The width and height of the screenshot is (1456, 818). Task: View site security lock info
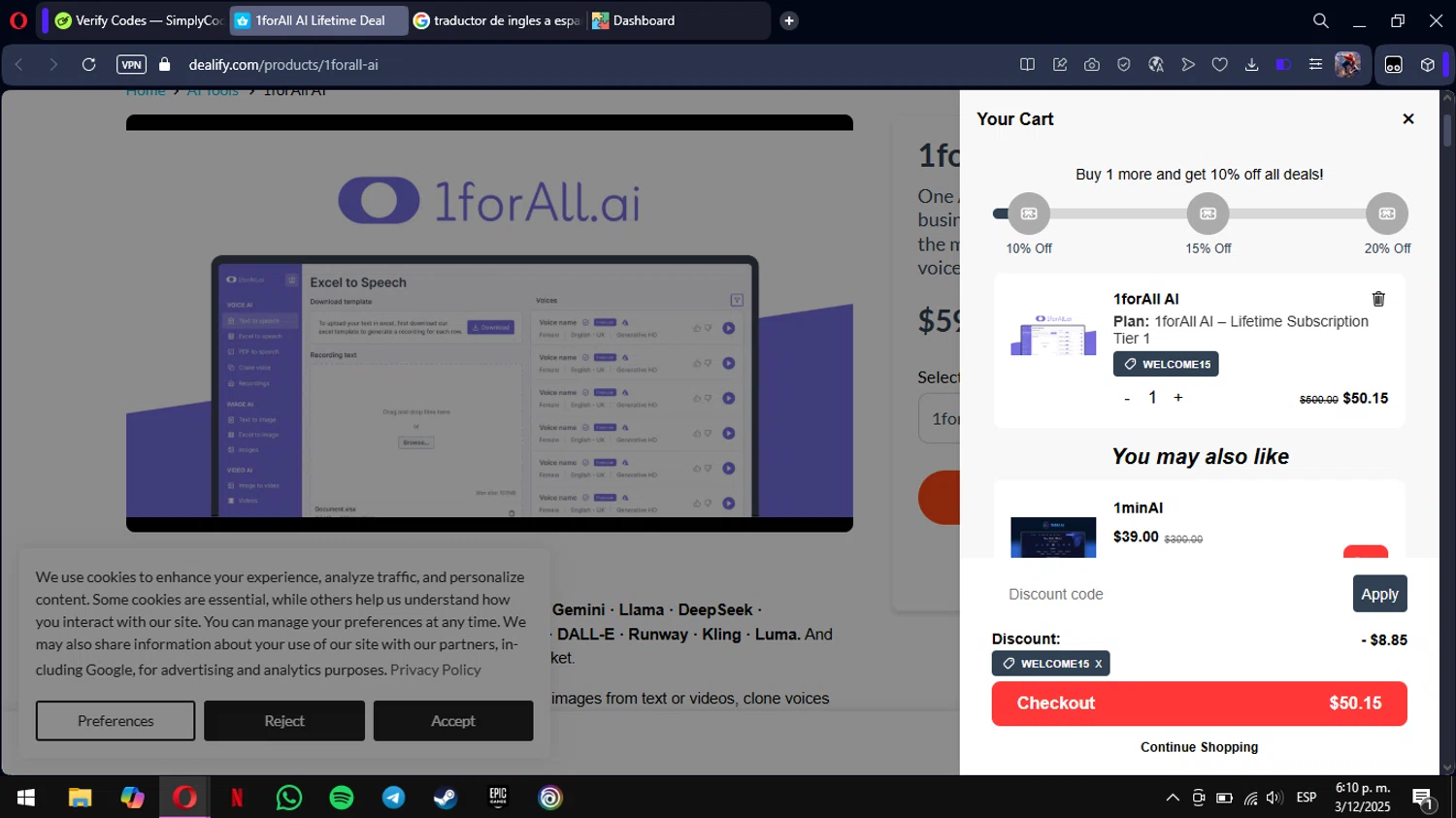(x=165, y=64)
